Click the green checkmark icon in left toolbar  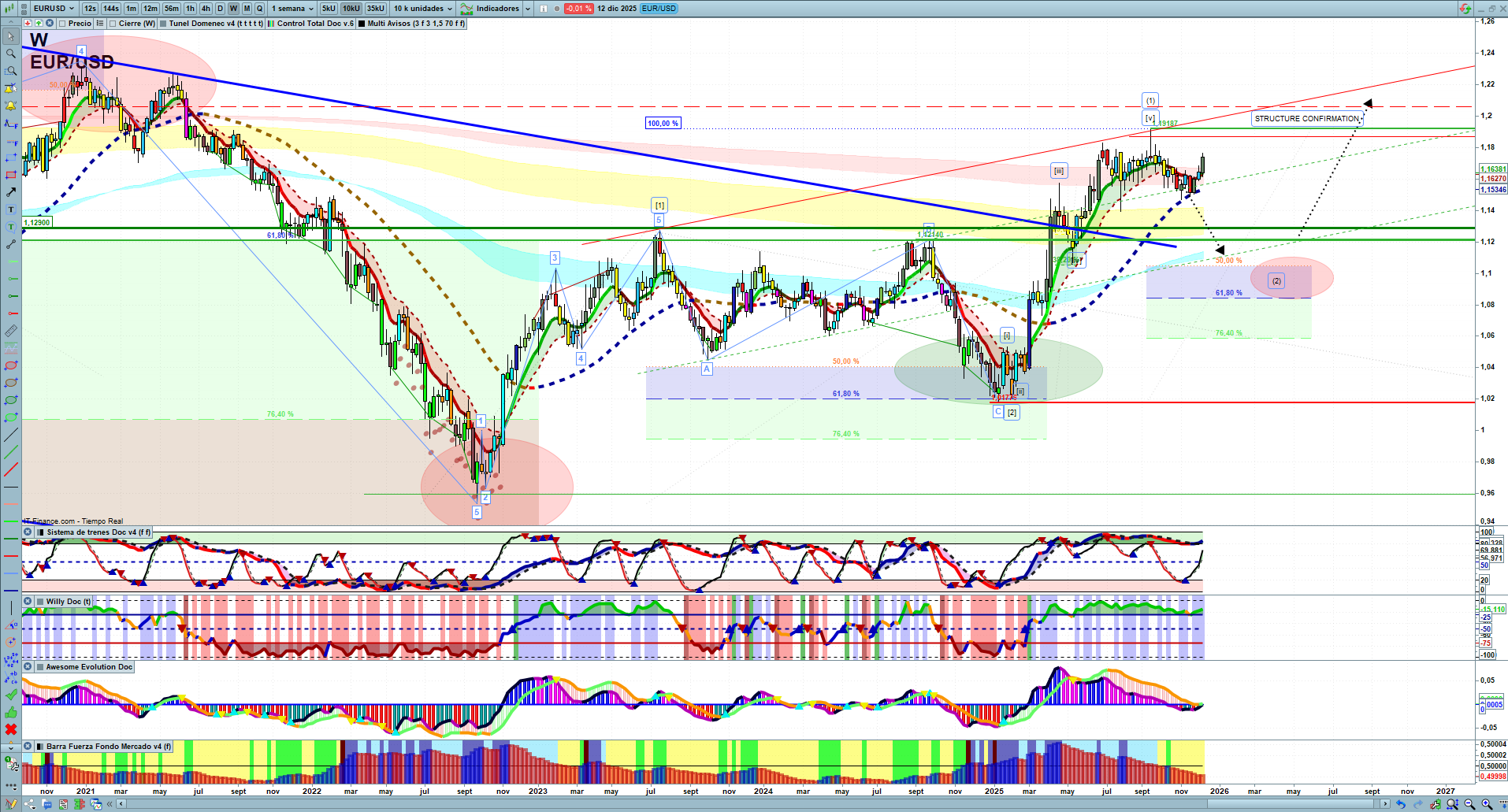pyautogui.click(x=11, y=695)
